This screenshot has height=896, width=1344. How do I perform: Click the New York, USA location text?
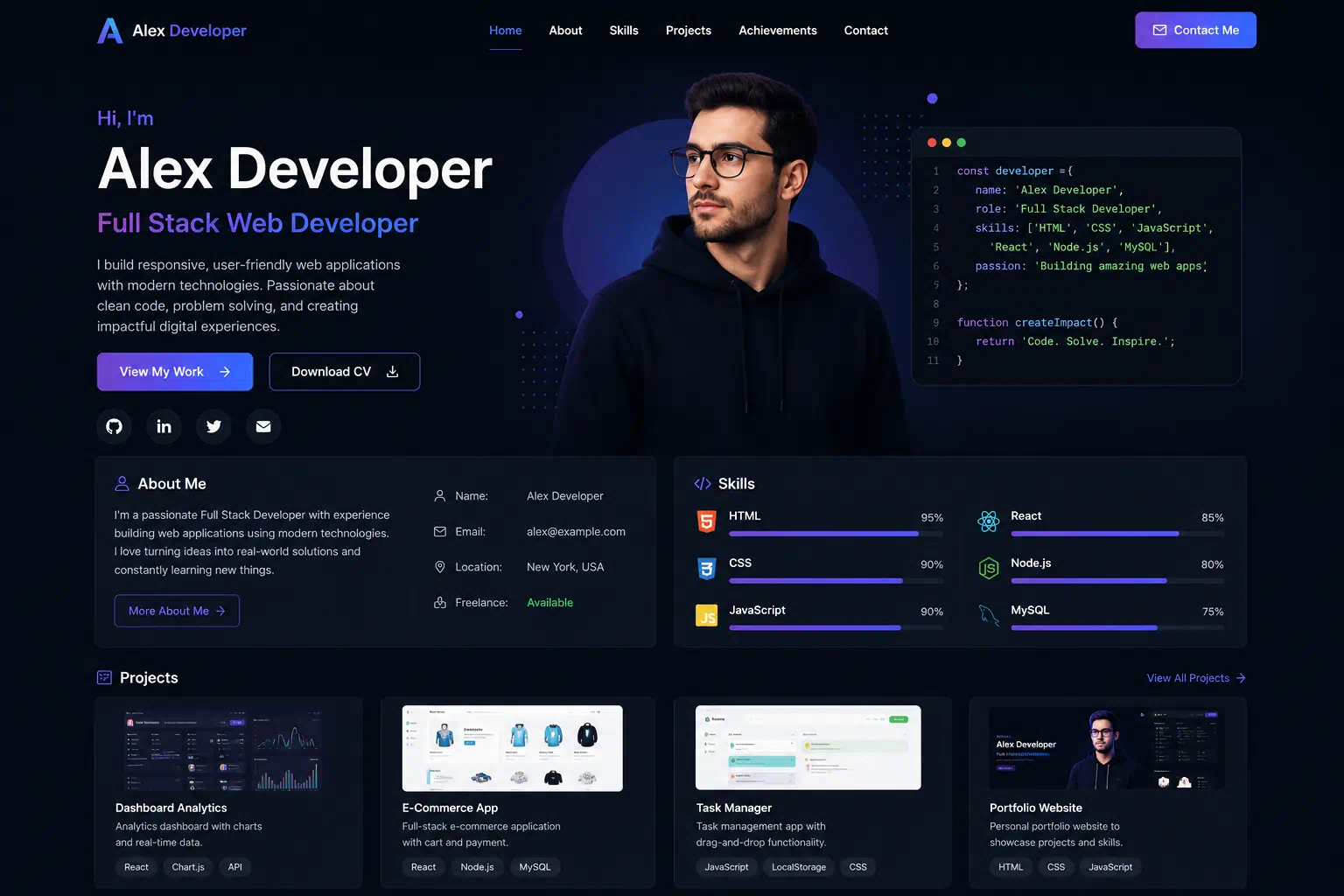click(x=565, y=567)
